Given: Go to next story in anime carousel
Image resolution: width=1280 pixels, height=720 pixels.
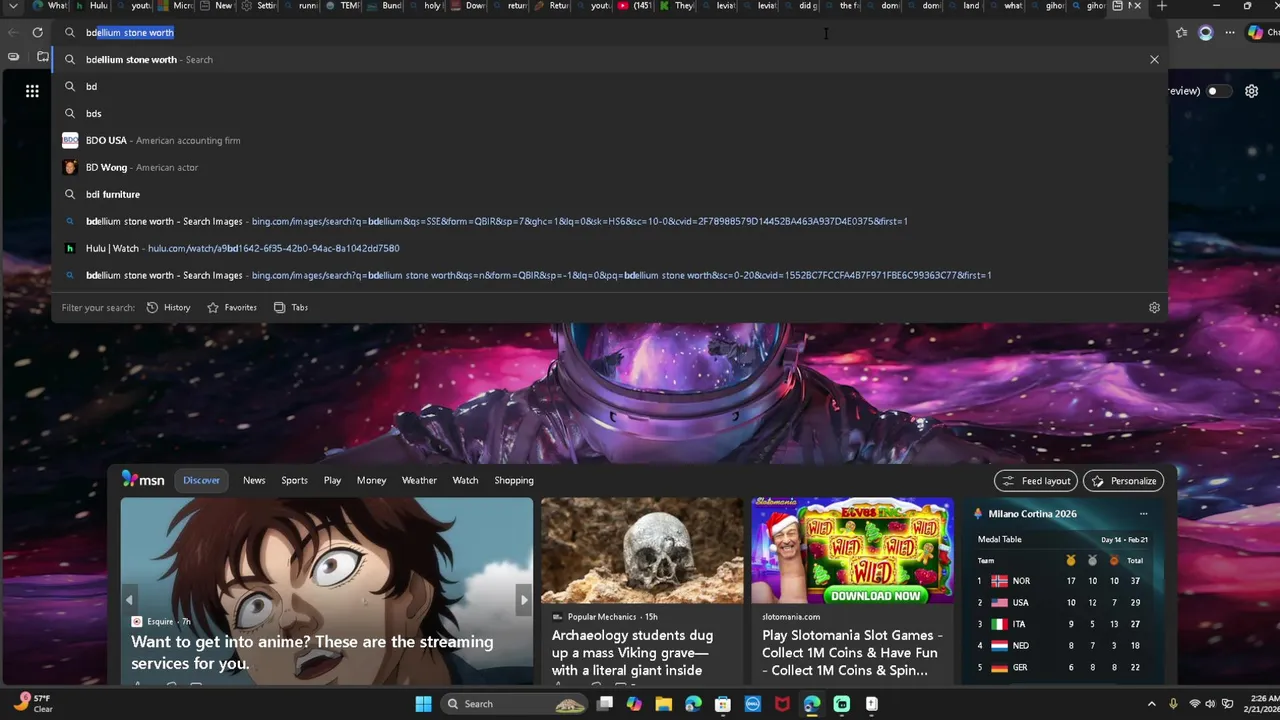Looking at the screenshot, I should click(x=524, y=600).
